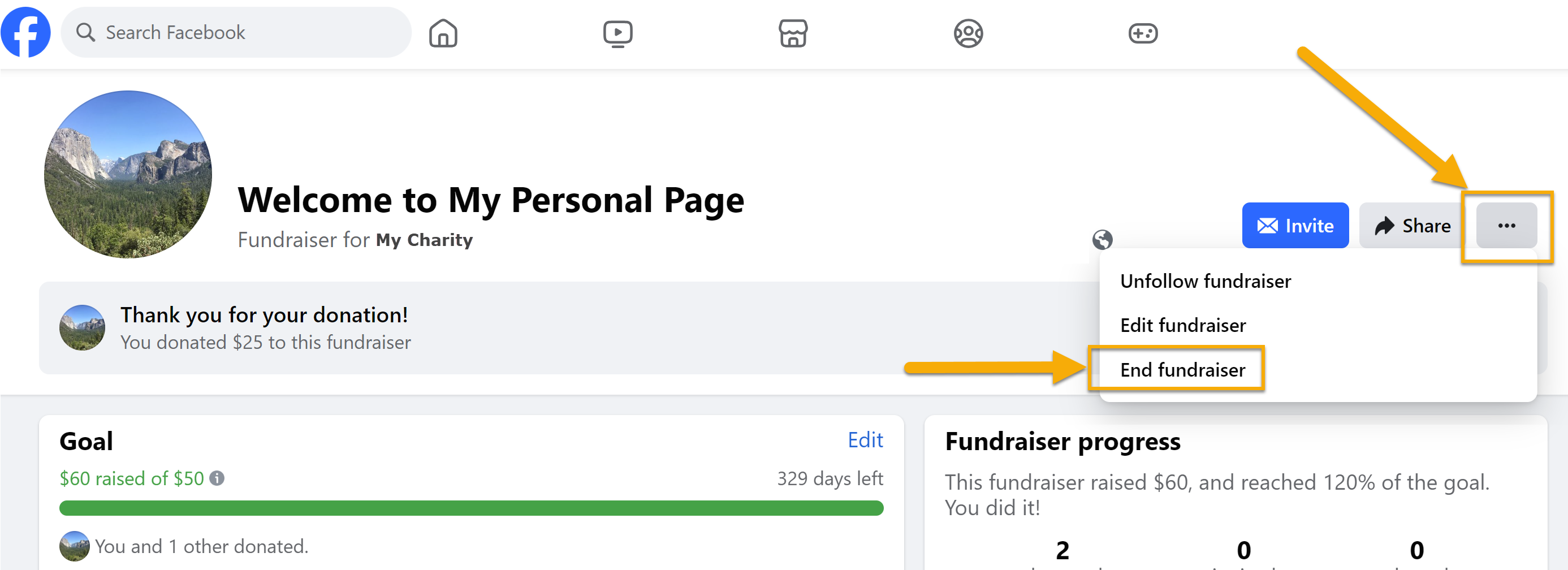Open the Marketplace storefront icon
This screenshot has width=1568, height=570.
tap(793, 33)
